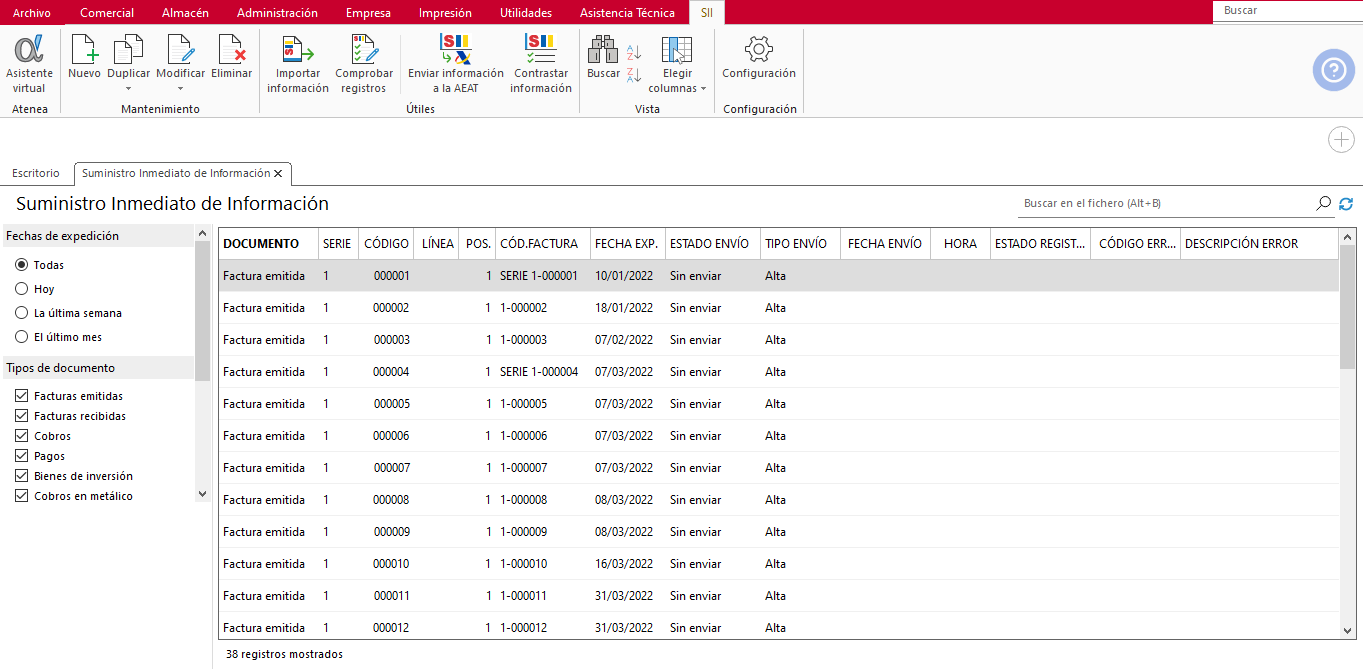
Task: Open the Escritorio tab
Action: coord(36,174)
